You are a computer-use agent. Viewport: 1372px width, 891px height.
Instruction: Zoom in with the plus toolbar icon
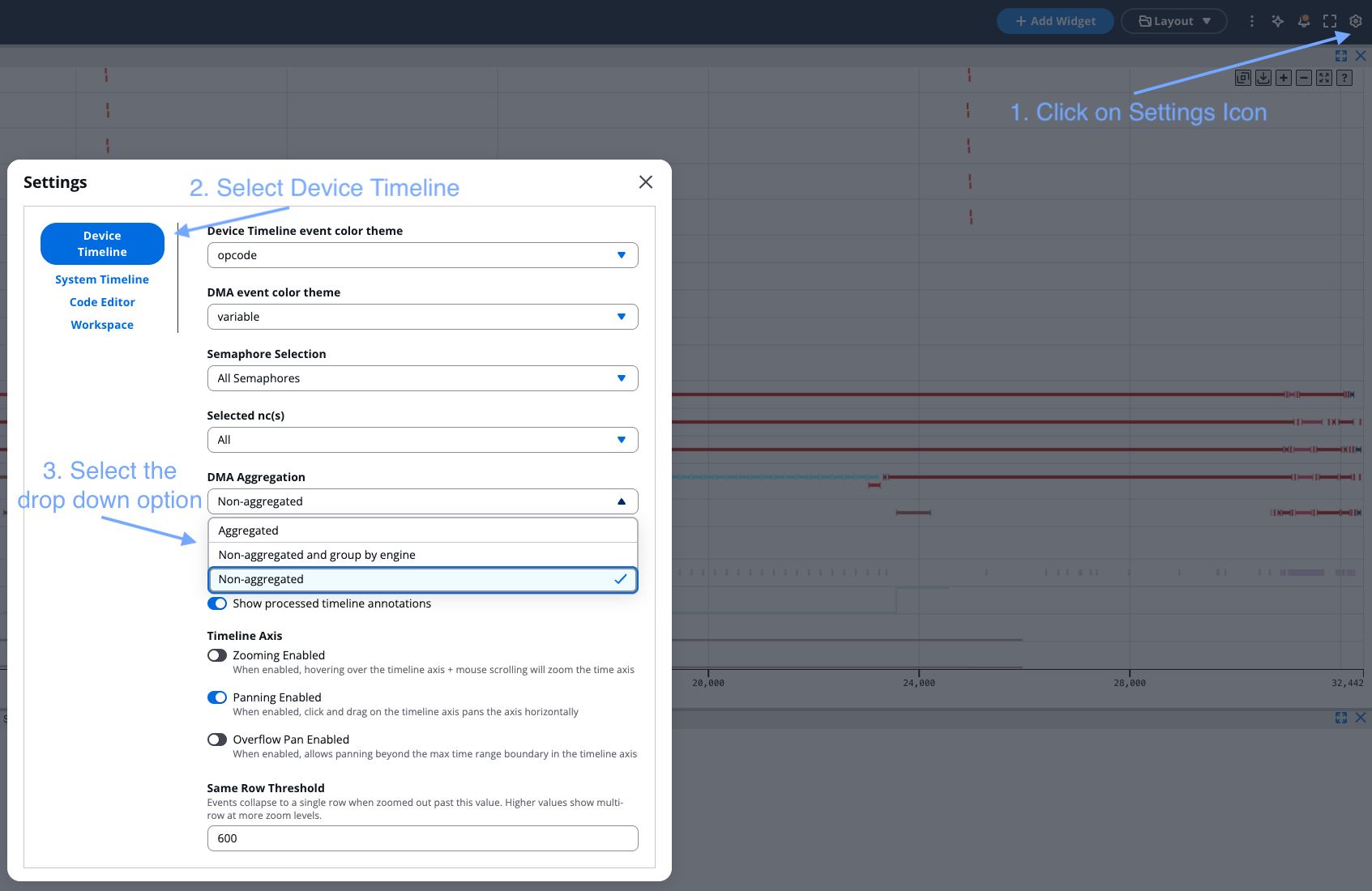click(x=1284, y=78)
